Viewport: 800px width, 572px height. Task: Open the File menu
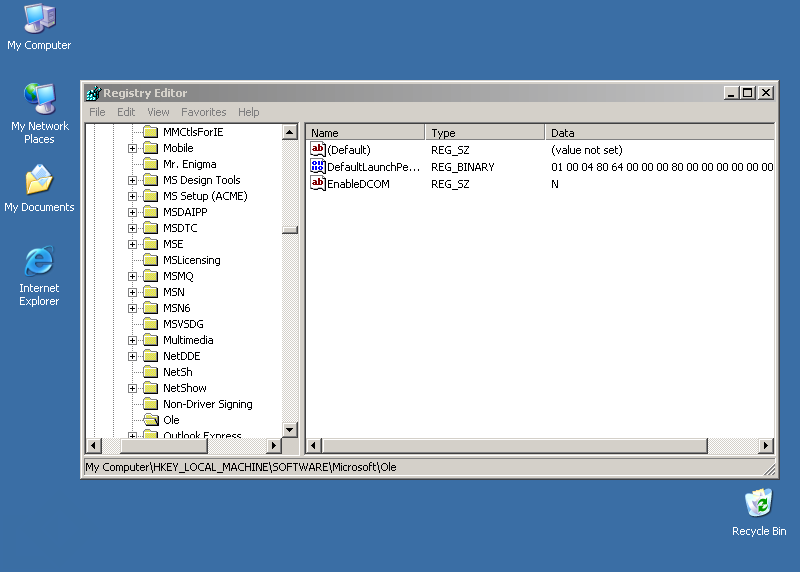97,112
